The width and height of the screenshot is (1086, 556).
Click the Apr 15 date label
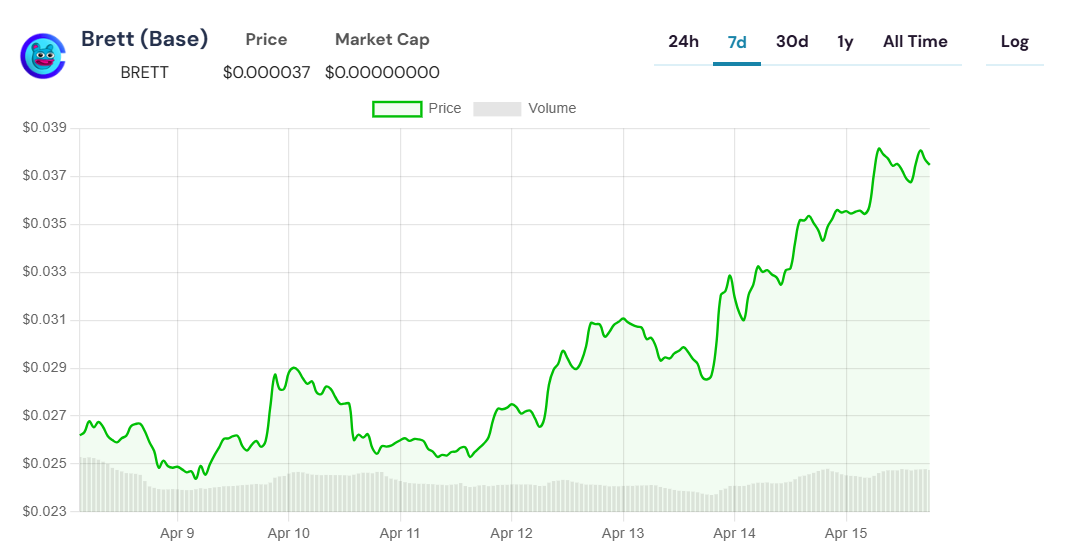coord(846,533)
